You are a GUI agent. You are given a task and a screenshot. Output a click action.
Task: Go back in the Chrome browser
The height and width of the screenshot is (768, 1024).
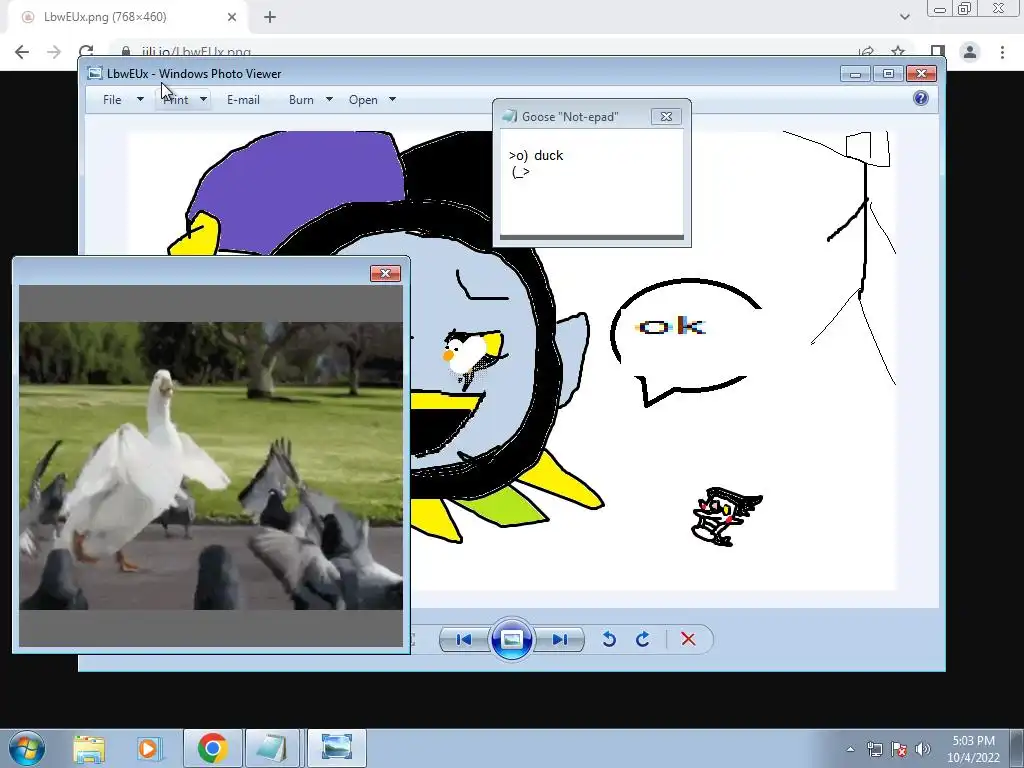coord(22,52)
